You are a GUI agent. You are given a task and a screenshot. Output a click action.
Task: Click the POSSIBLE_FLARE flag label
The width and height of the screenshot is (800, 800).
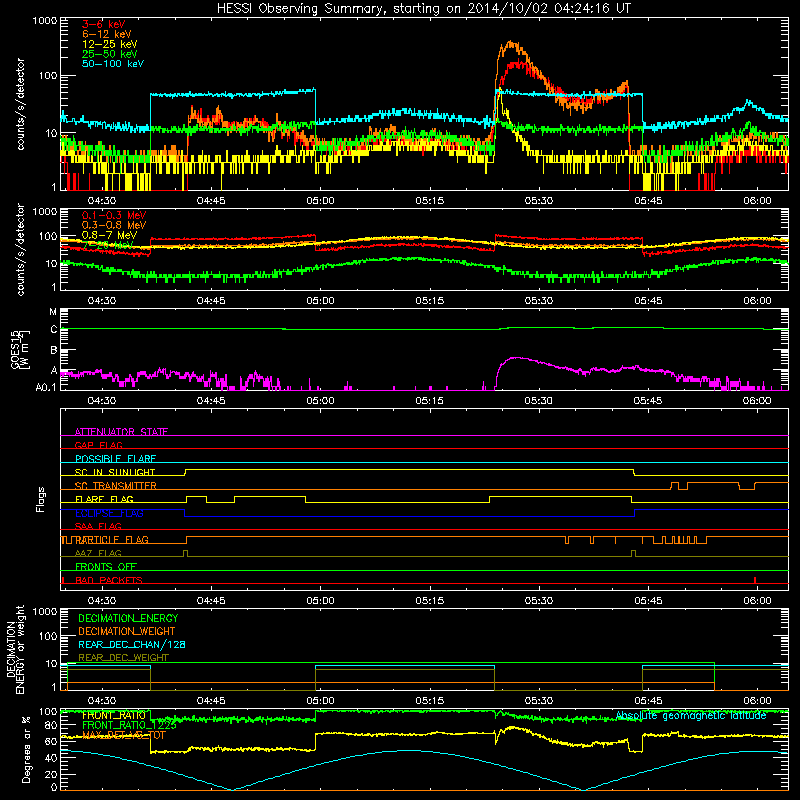115,459
